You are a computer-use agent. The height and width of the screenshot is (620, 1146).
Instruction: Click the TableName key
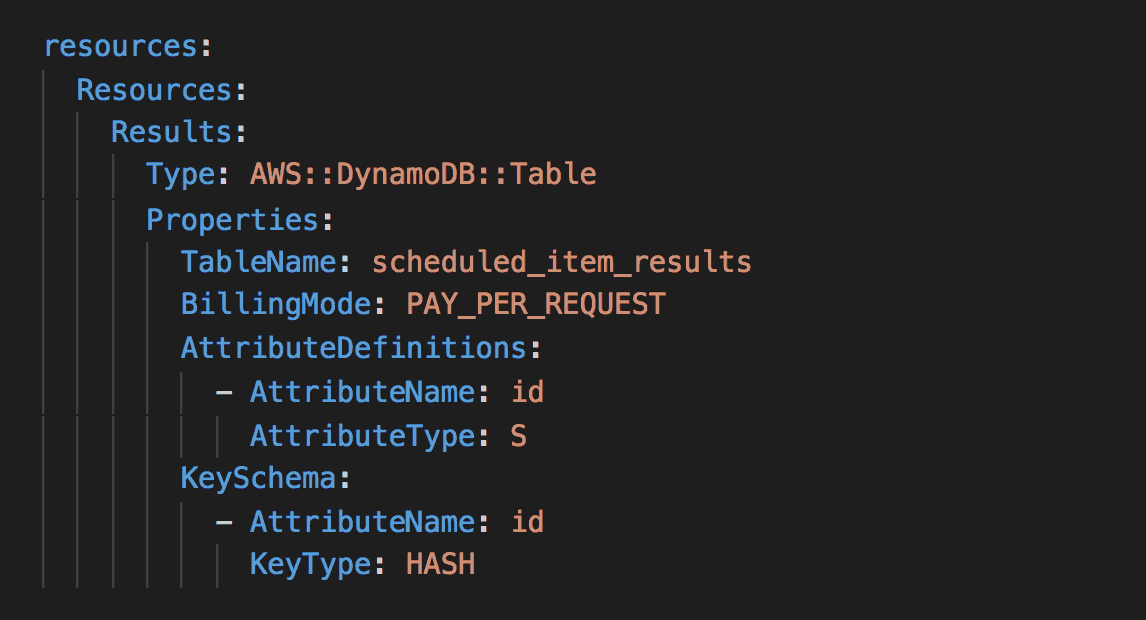257,262
